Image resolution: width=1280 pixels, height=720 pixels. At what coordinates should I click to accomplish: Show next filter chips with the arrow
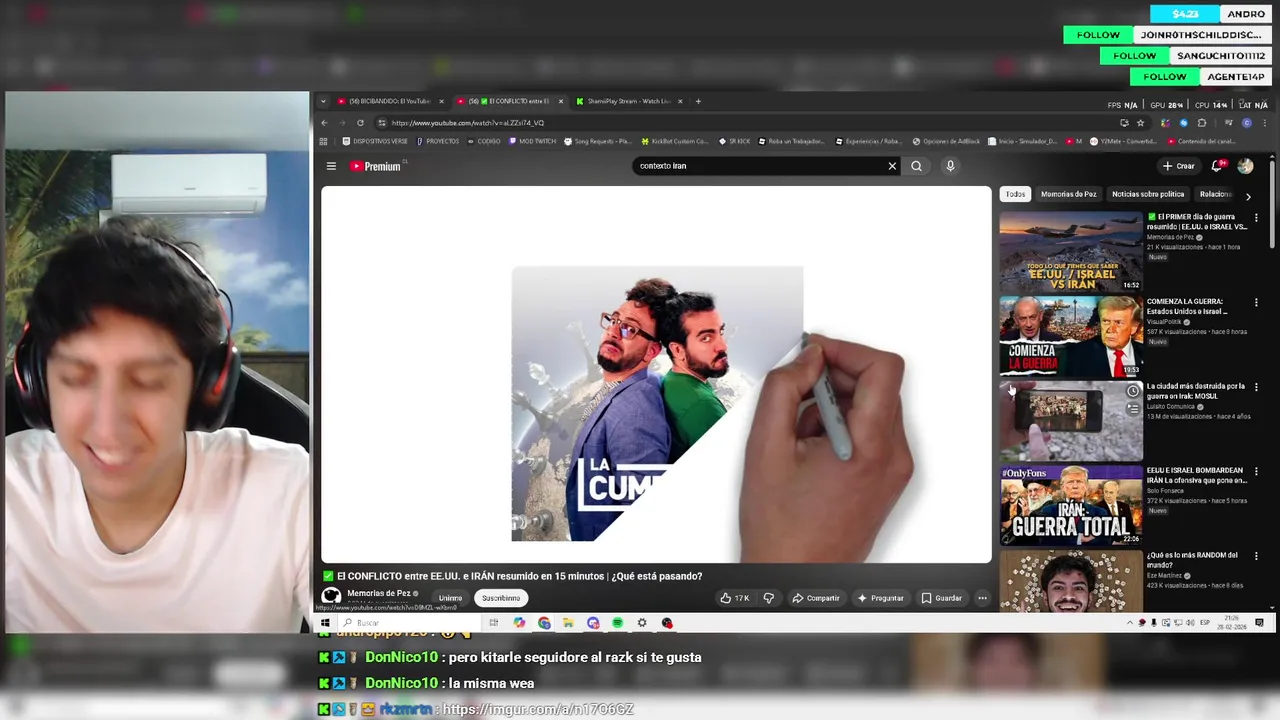pyautogui.click(x=1248, y=196)
